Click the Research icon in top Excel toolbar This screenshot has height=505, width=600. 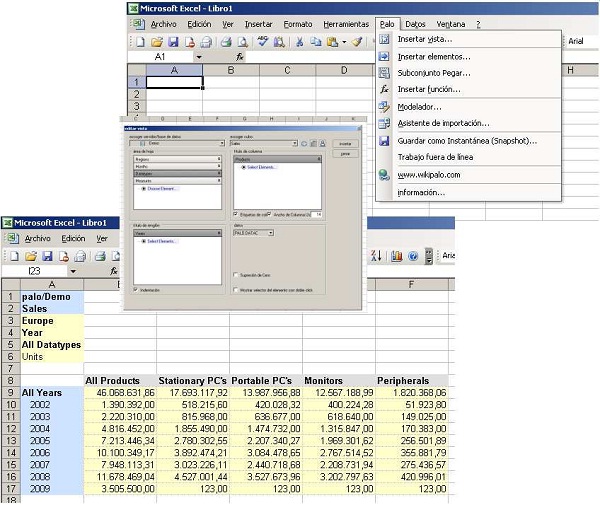pos(279,42)
